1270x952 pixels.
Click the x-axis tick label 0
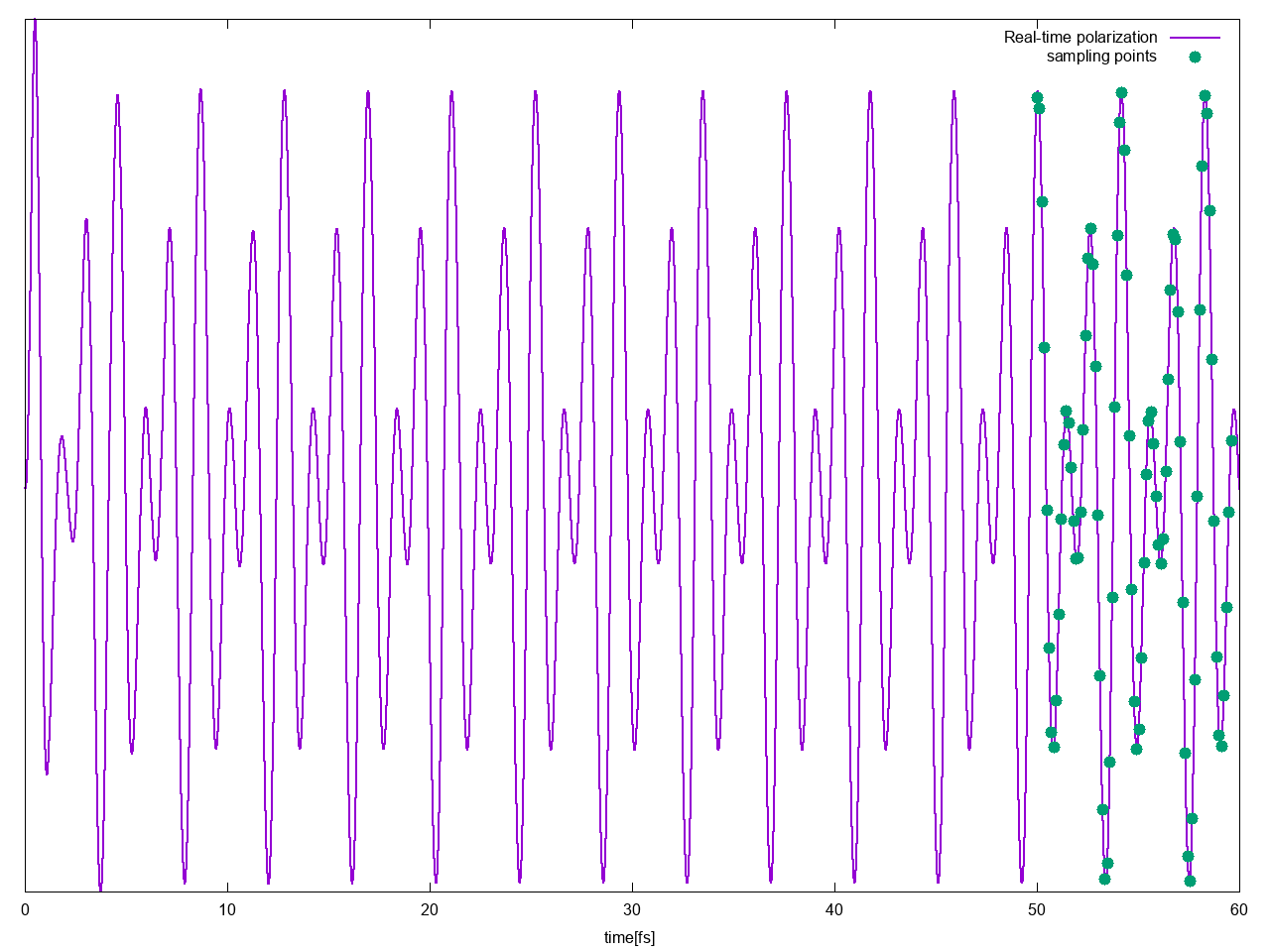pyautogui.click(x=25, y=909)
